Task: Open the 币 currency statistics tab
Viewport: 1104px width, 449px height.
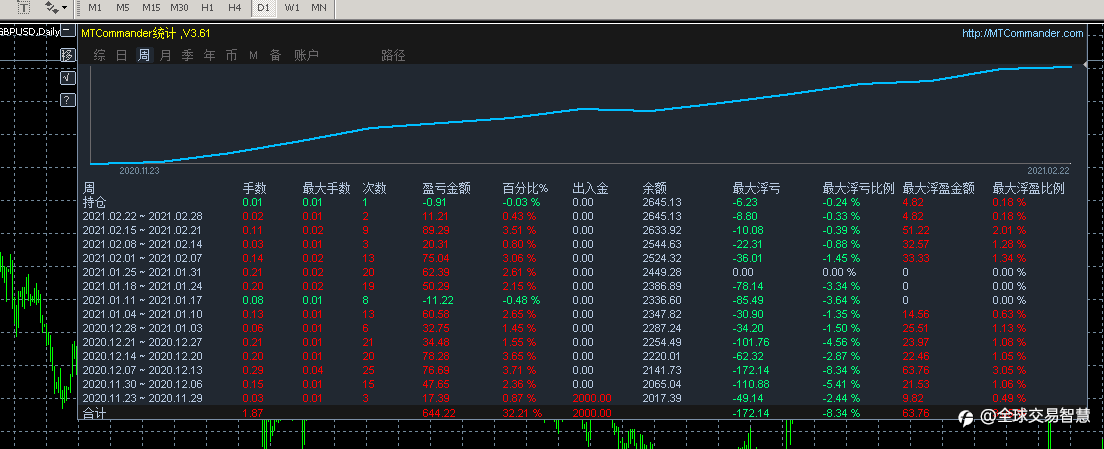Action: [231, 56]
